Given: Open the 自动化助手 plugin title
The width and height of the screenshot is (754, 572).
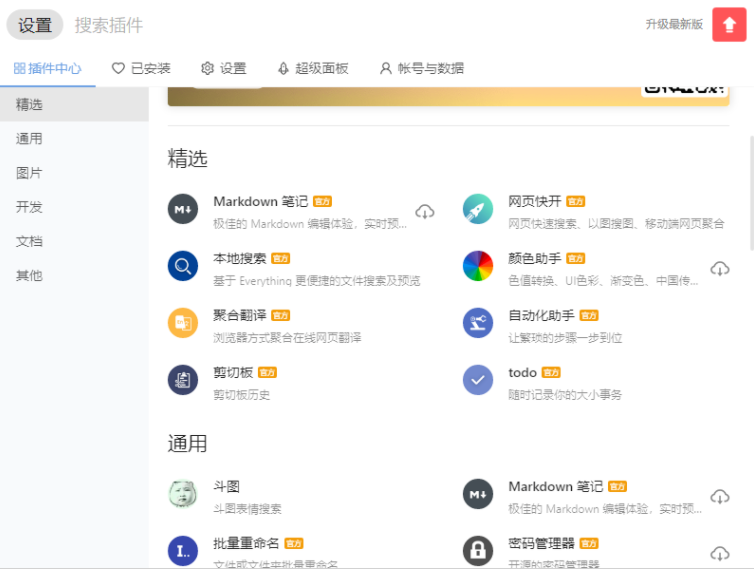Looking at the screenshot, I should tap(541, 315).
